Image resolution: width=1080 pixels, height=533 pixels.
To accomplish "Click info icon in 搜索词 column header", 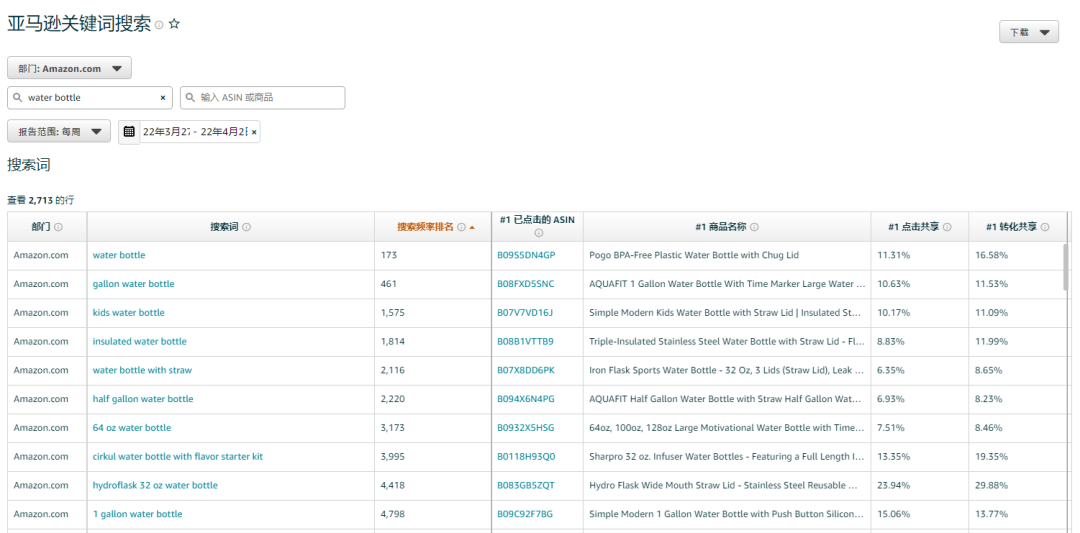I will coord(247,227).
